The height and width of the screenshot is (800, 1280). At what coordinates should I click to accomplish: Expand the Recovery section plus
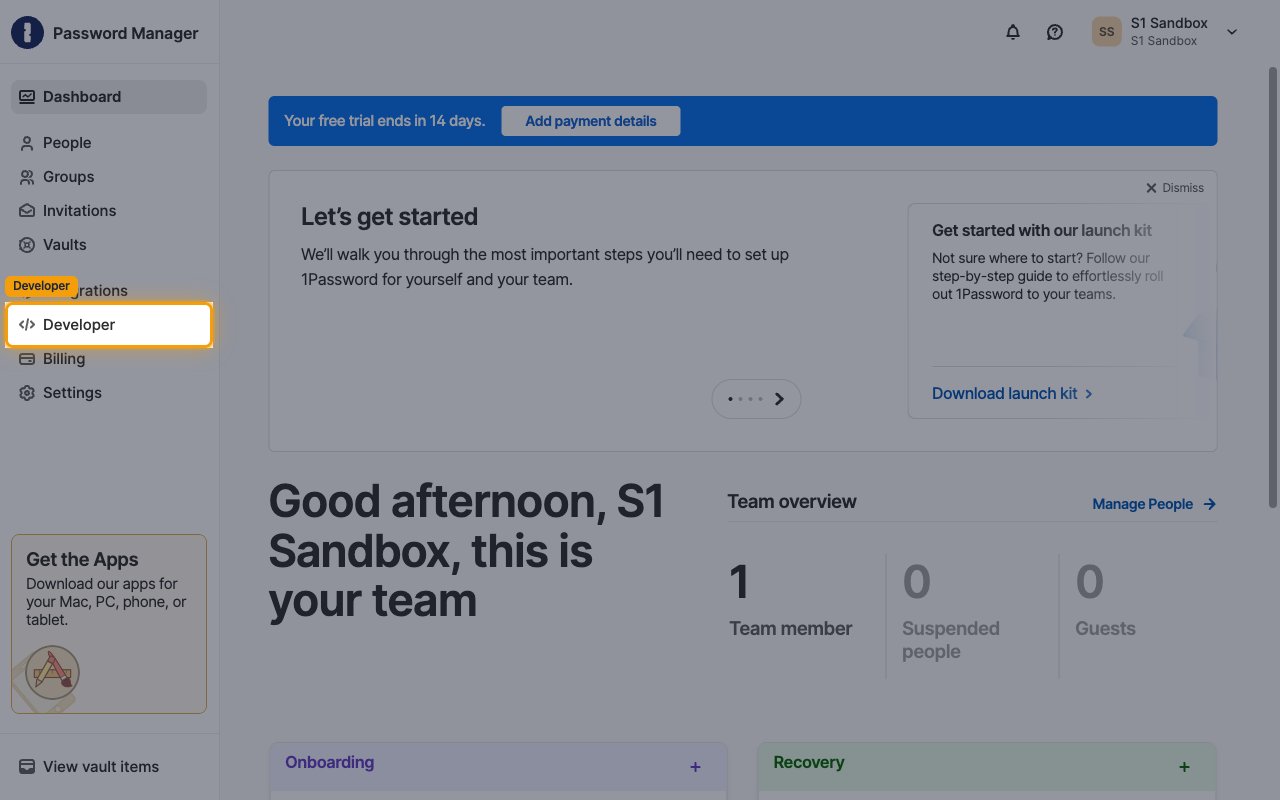[x=1184, y=767]
